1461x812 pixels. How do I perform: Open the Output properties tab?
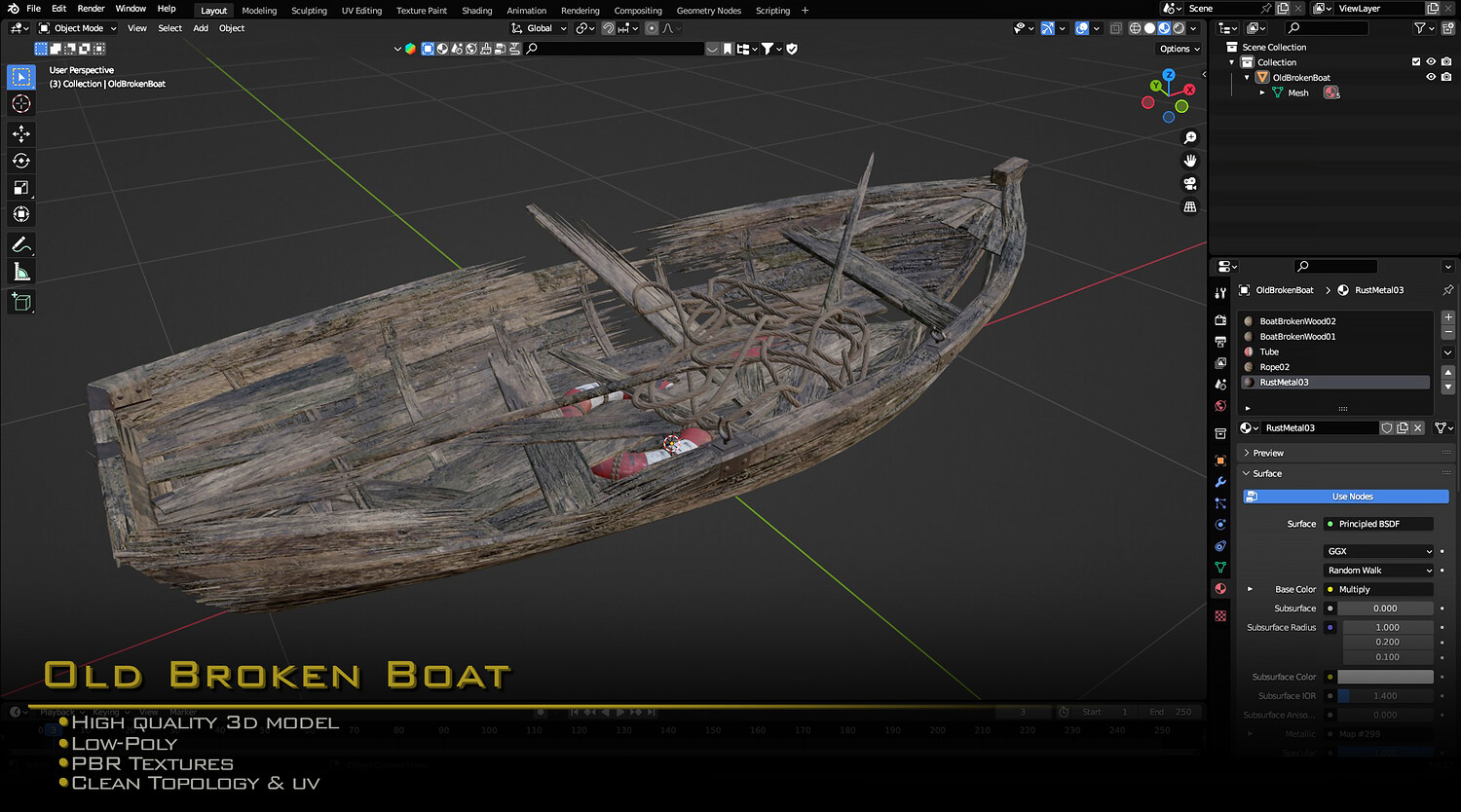click(x=1220, y=342)
